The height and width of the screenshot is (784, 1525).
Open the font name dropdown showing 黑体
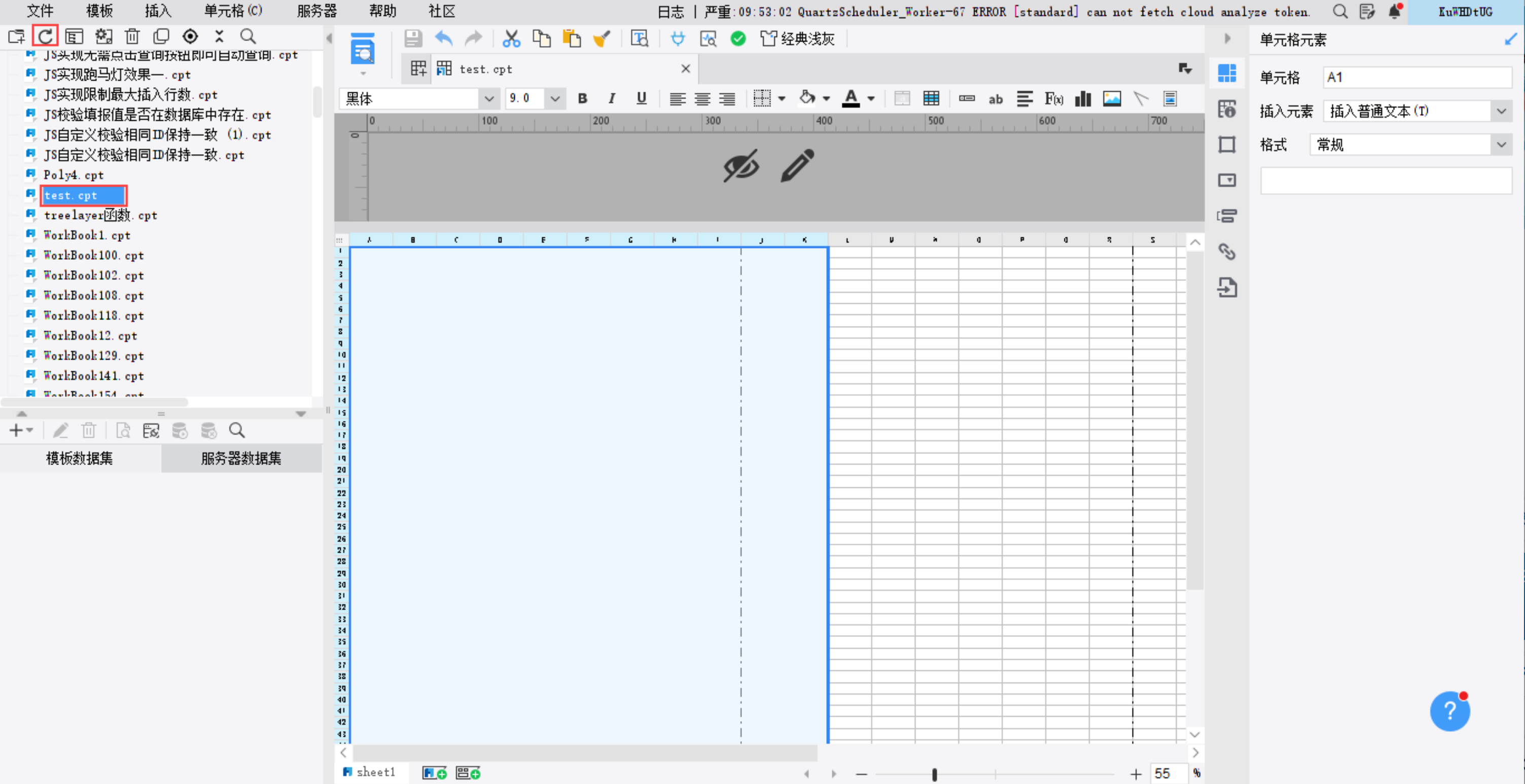click(x=488, y=99)
